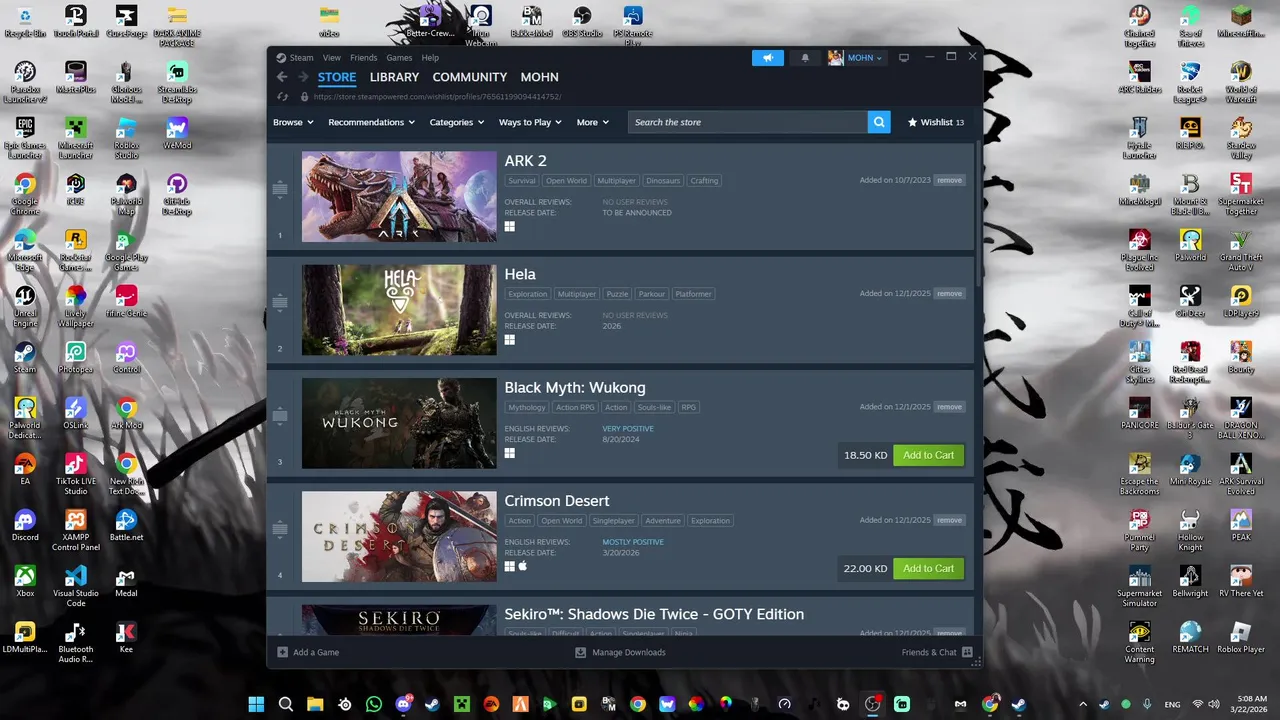
Task: Click the Dinosaurs tag on ARK 2
Action: pyautogui.click(x=663, y=181)
